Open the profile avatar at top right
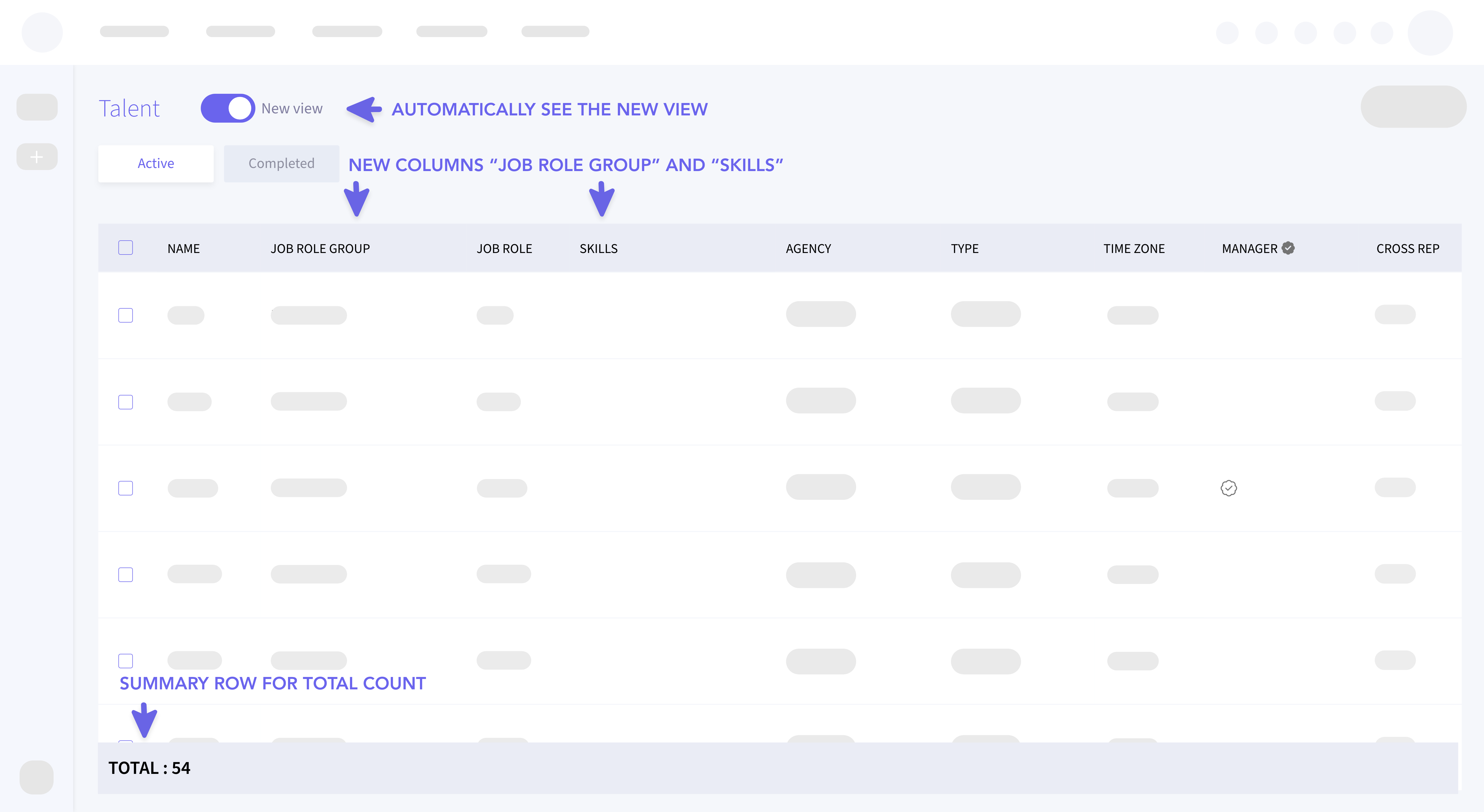This screenshot has width=1484, height=812. pos(1429,33)
